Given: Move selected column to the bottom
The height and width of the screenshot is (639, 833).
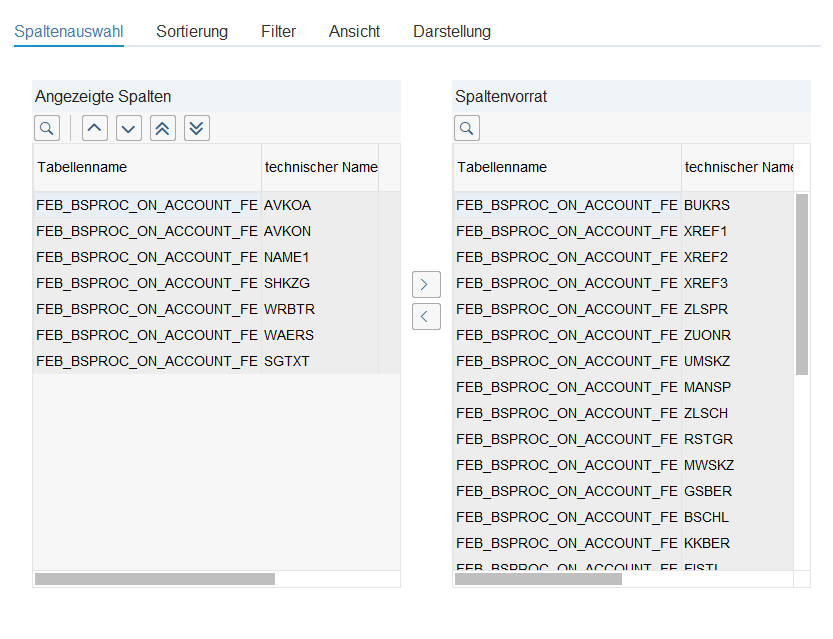Looking at the screenshot, I should pos(197,128).
